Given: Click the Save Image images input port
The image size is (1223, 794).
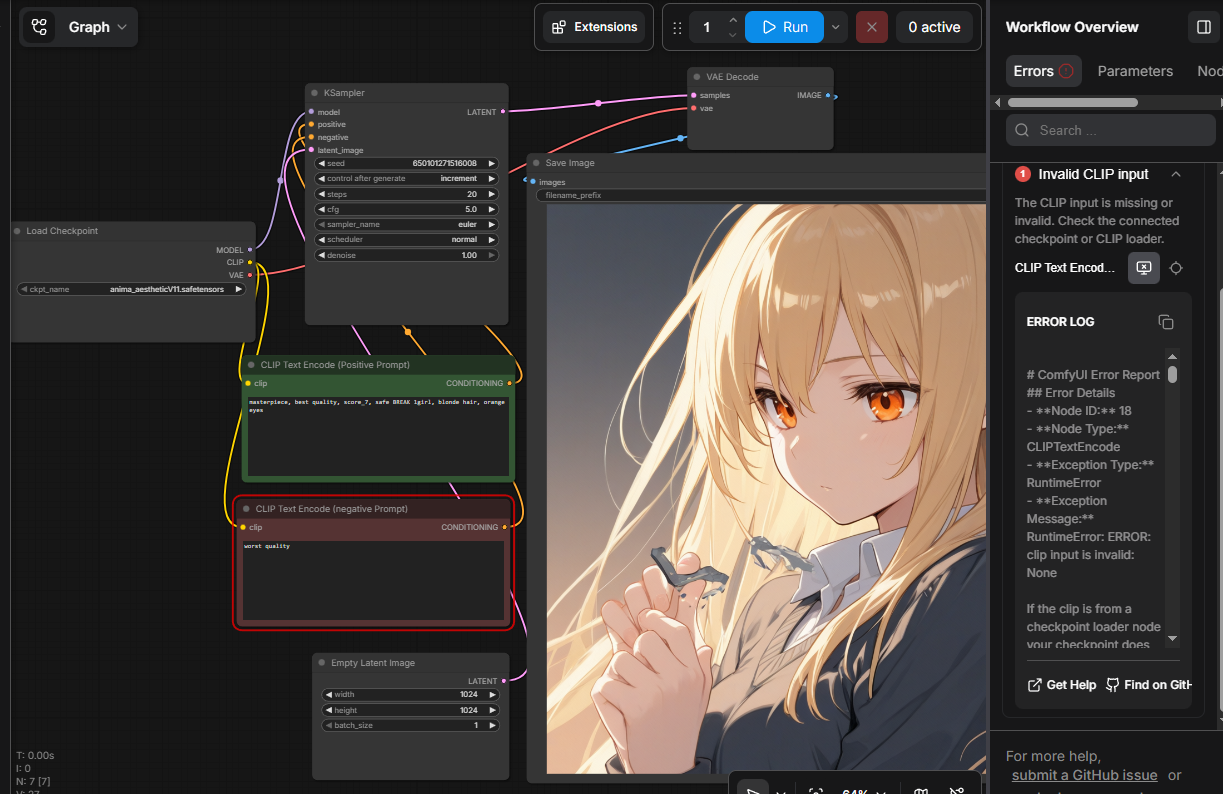Looking at the screenshot, I should click(x=533, y=181).
